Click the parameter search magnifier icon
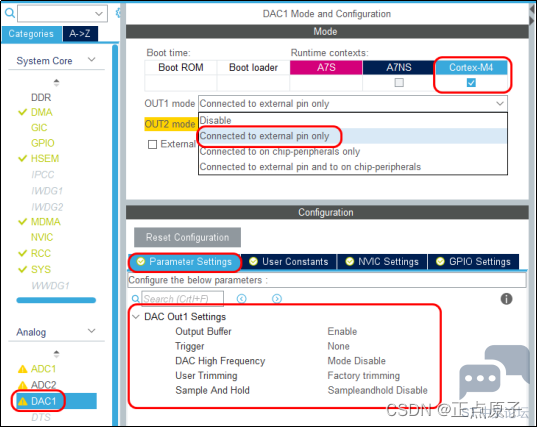538x428 pixels. [x=136, y=299]
